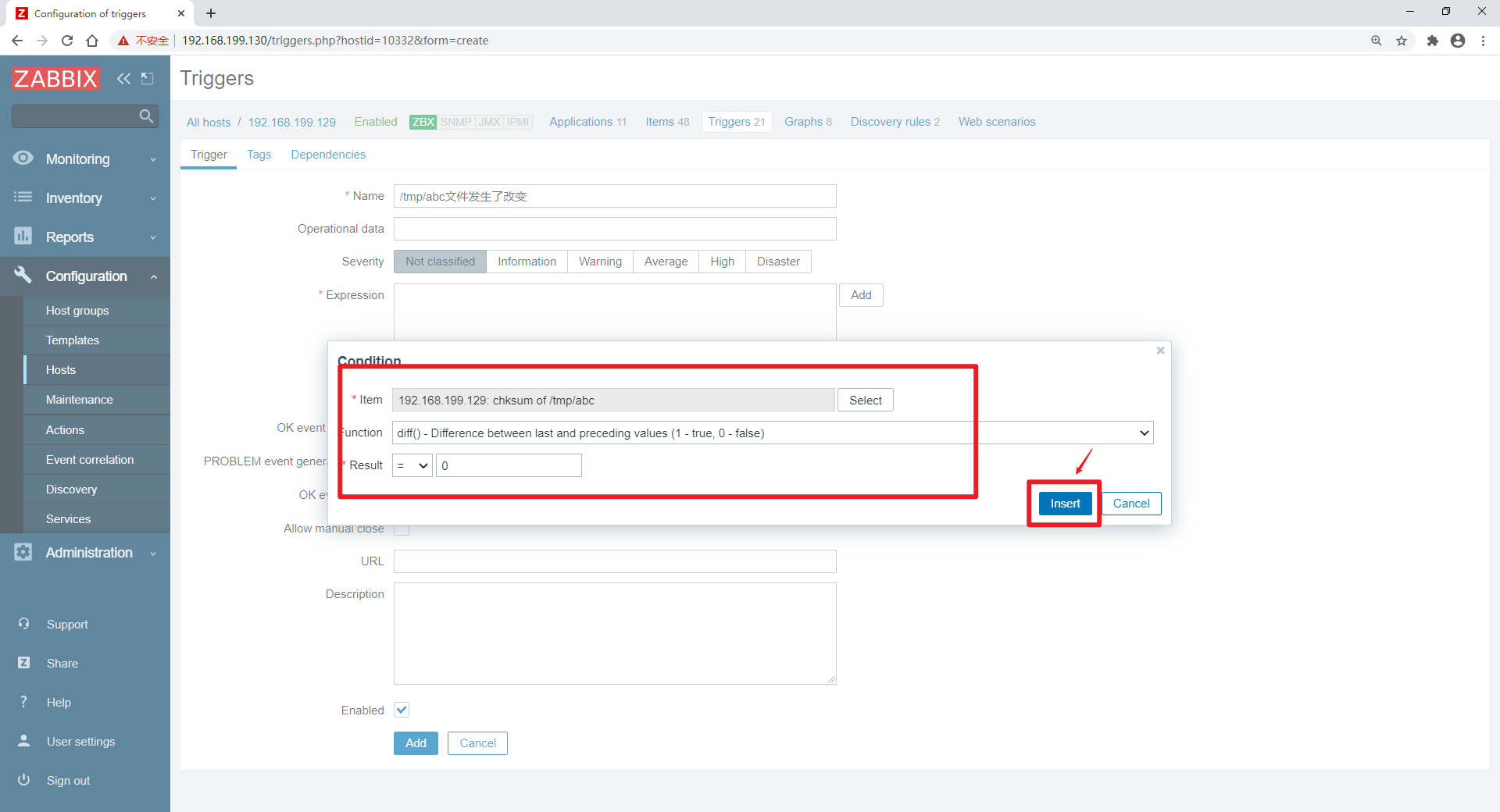Screen dimensions: 1500x812
Task: Reload the browser page
Action: (67, 41)
